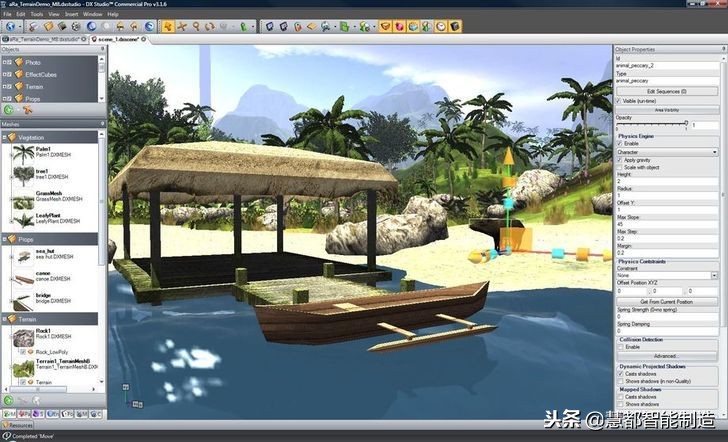The width and height of the screenshot is (728, 442).
Task: Click the globe icon at toolbar start
Action: [x=10, y=26]
